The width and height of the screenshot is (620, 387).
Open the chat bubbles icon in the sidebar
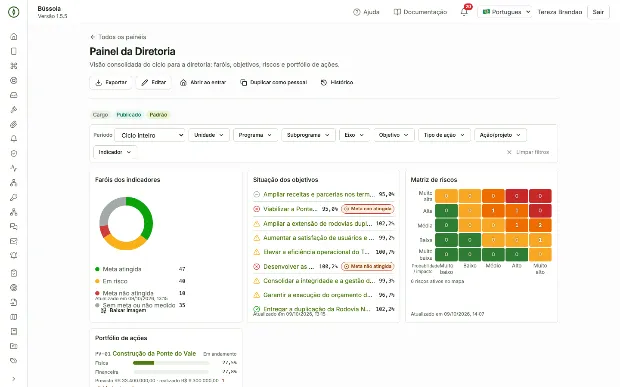pos(13,227)
